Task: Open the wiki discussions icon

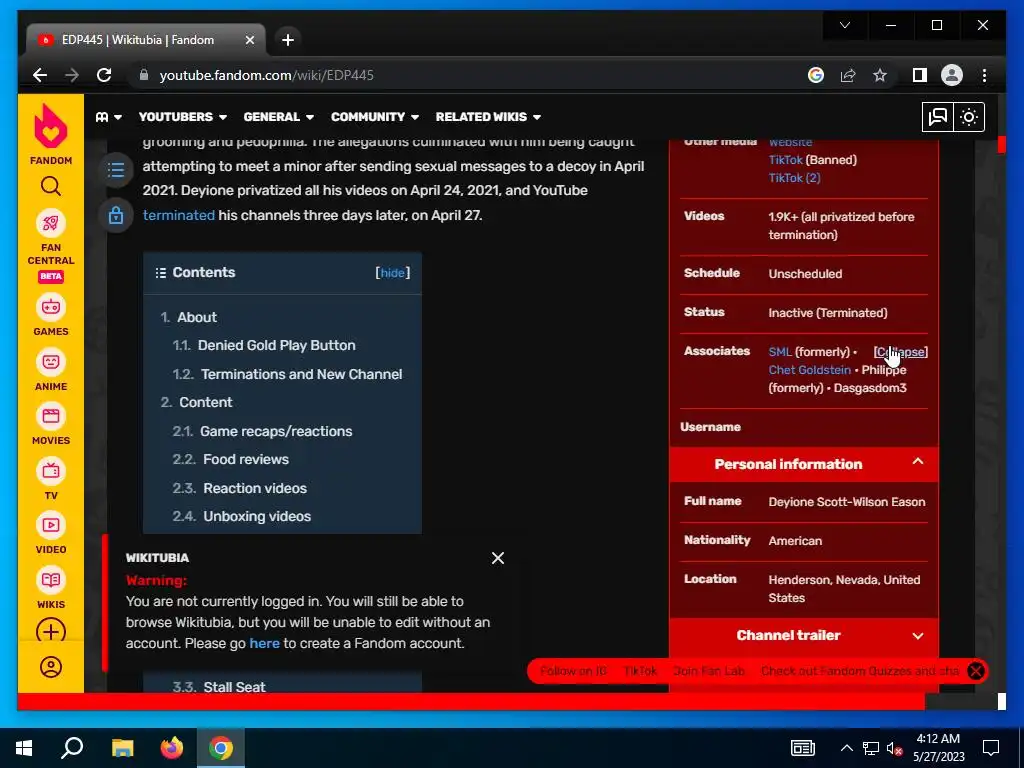Action: [x=938, y=117]
